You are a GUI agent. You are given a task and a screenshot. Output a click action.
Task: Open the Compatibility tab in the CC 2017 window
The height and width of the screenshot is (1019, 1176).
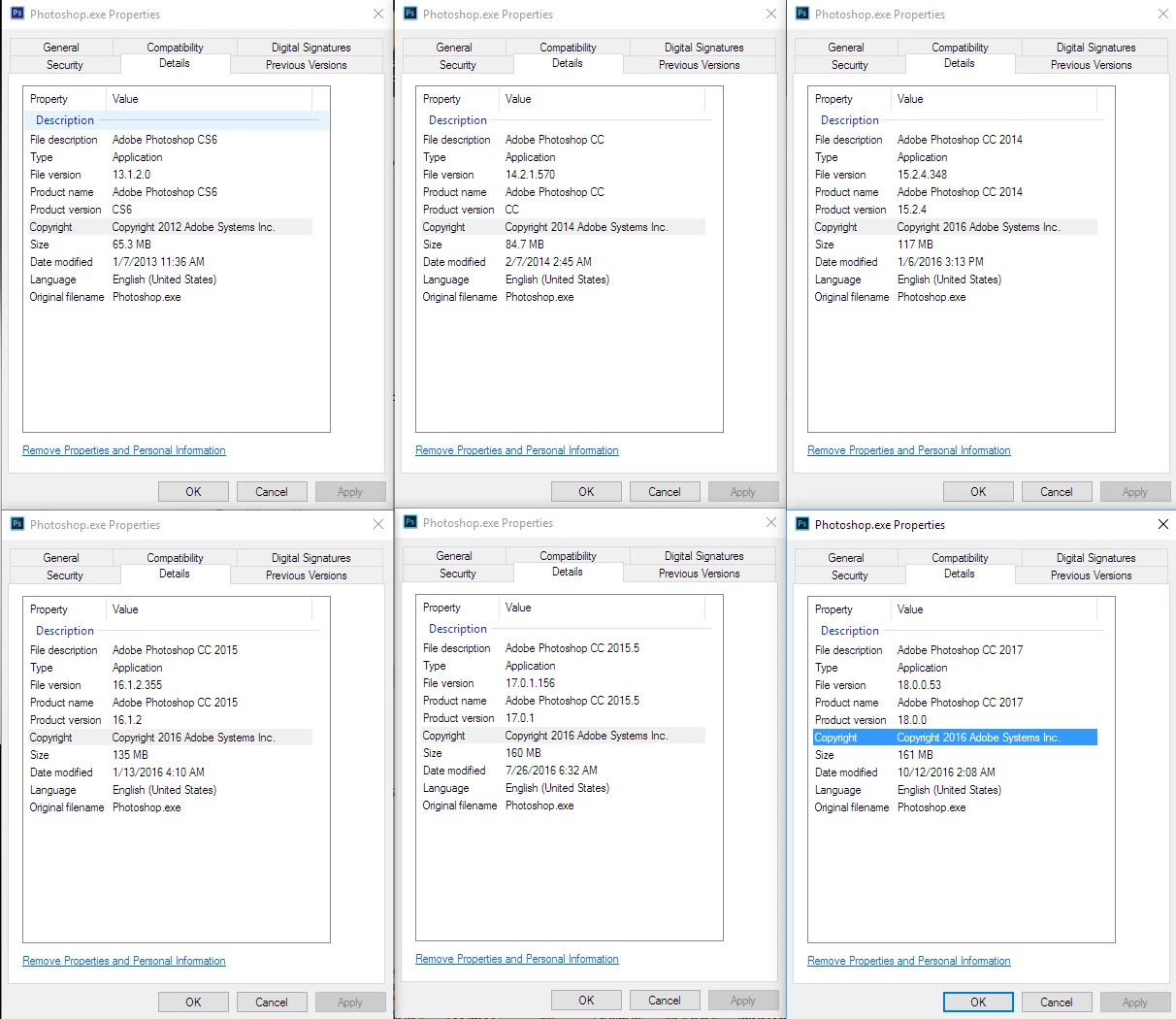(960, 557)
